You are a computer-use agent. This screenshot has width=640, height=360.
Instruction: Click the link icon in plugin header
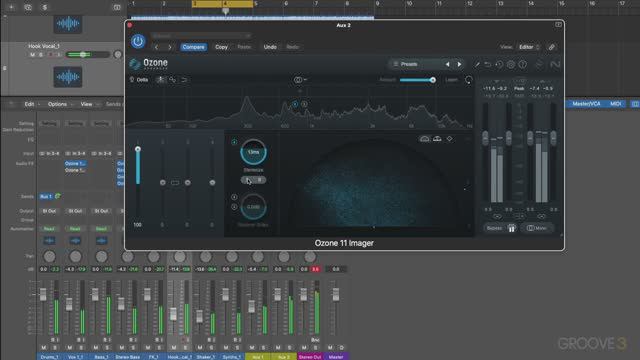point(551,47)
